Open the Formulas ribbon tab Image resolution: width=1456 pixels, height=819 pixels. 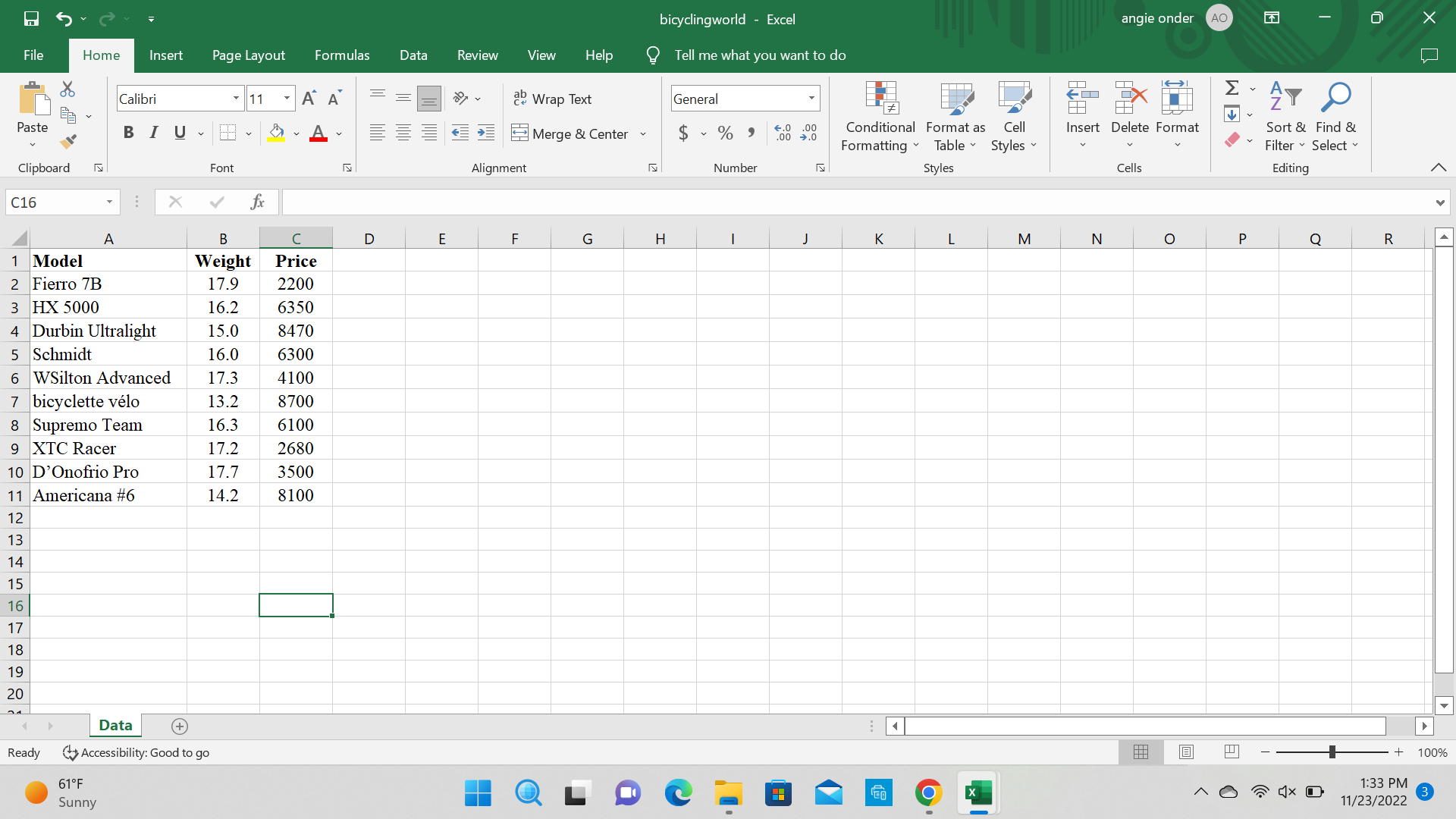(342, 55)
